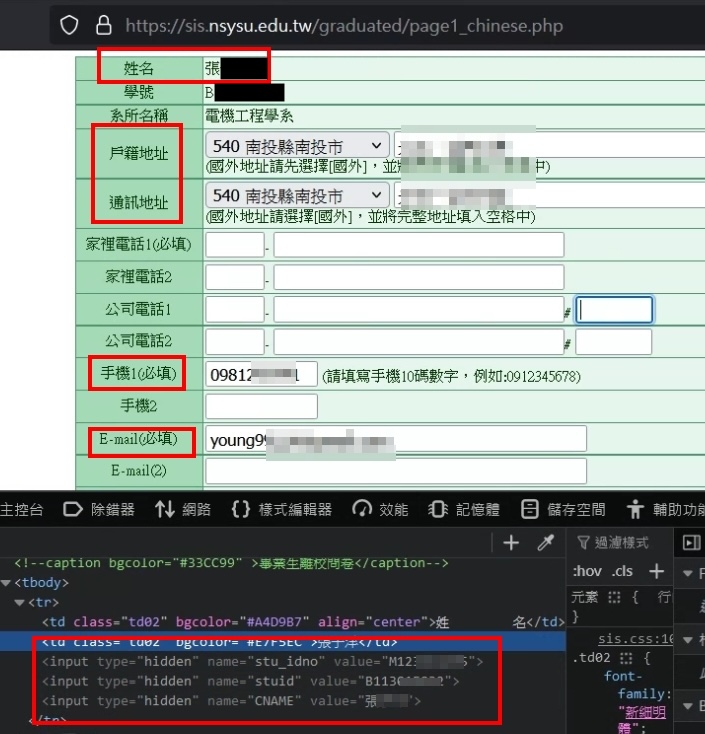Image resolution: width=705 pixels, height=734 pixels.
Task: Open the Performance (效能) tab
Action: [380, 509]
